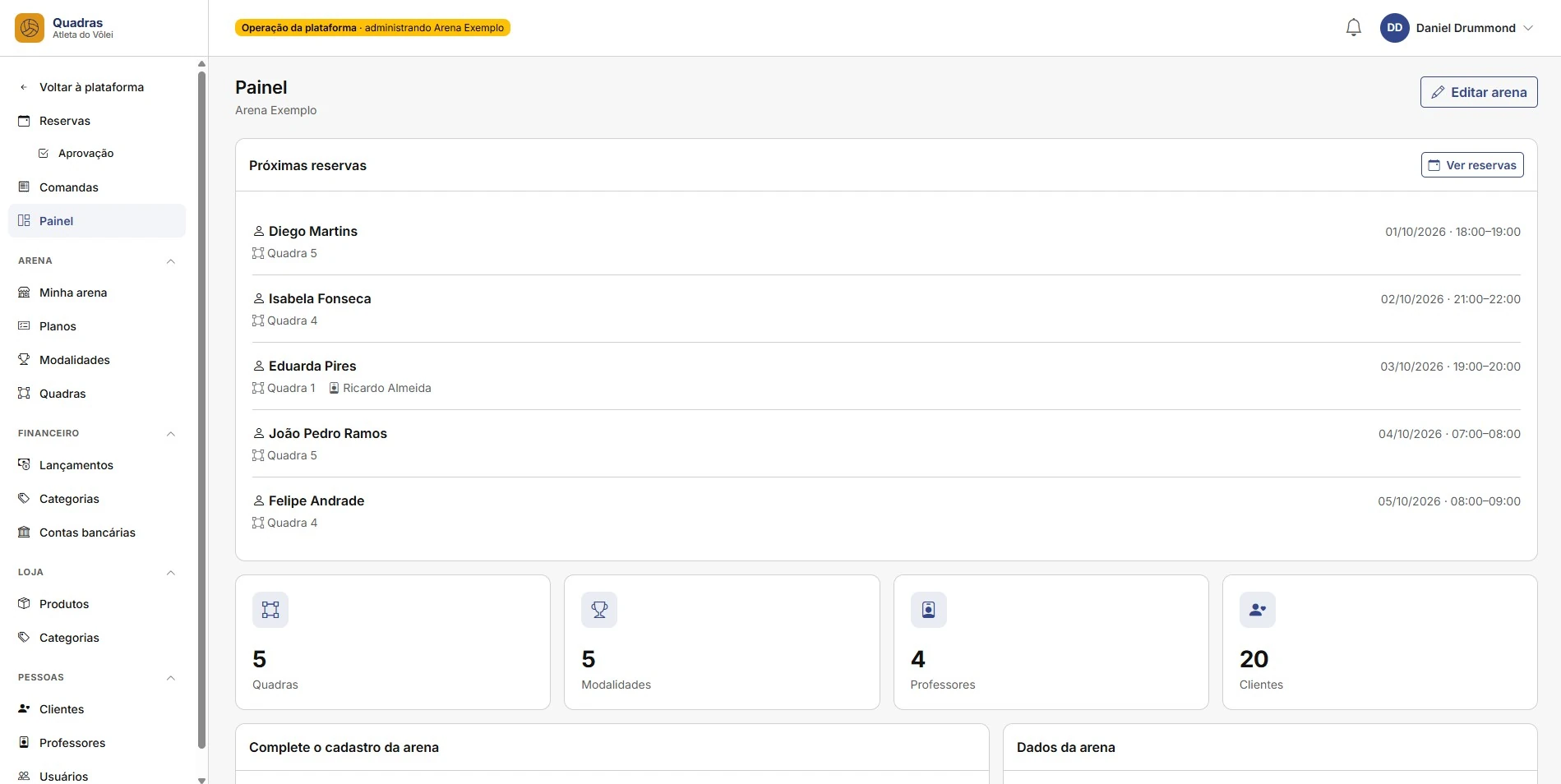Open Quadras under Arena section
This screenshot has width=1561, height=784.
point(97,394)
